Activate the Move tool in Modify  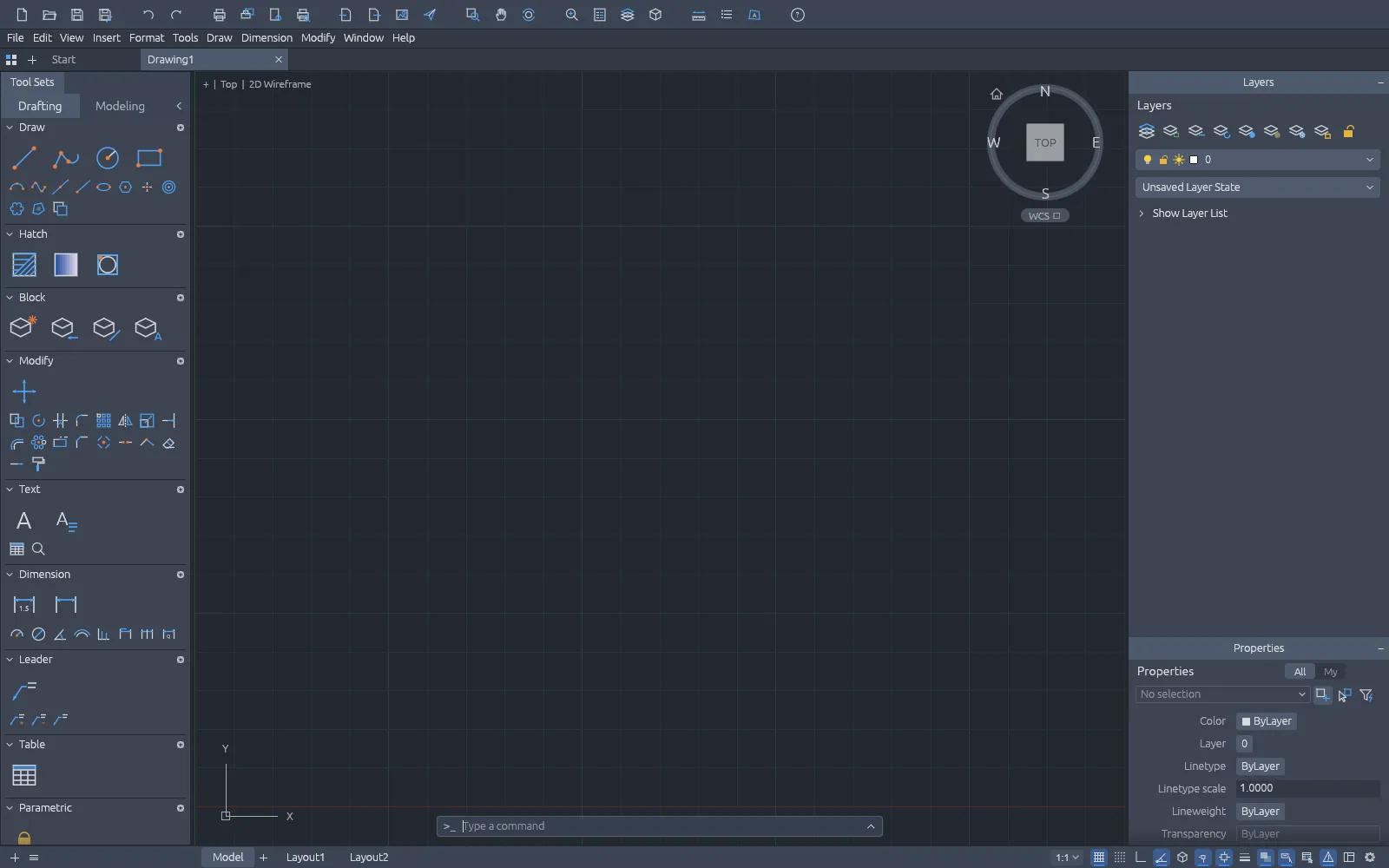click(24, 391)
